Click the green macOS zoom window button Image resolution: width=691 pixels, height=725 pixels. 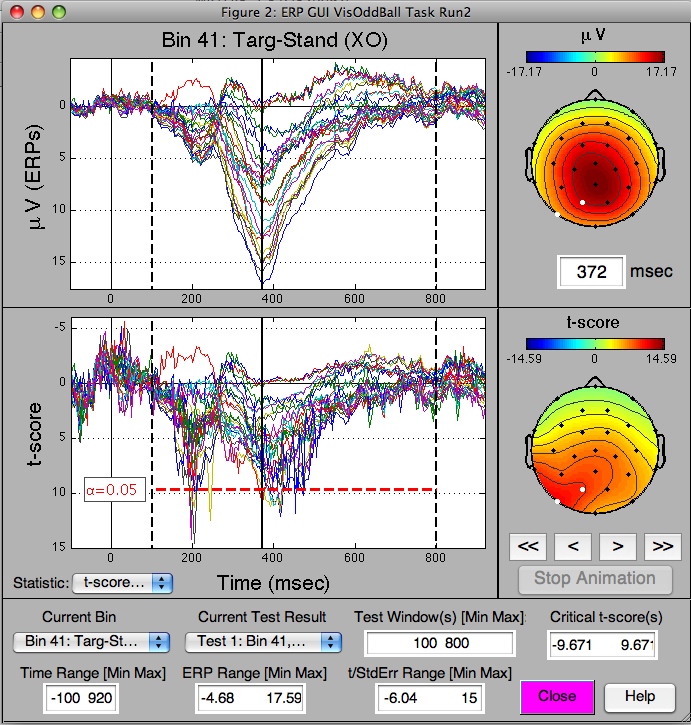click(x=58, y=12)
